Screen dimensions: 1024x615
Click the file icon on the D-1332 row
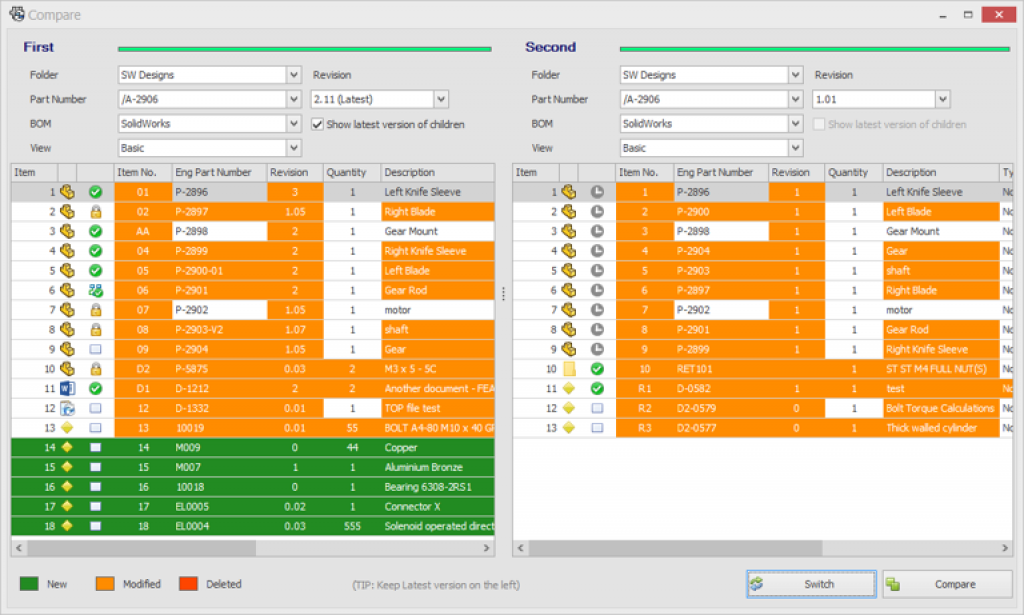67,408
